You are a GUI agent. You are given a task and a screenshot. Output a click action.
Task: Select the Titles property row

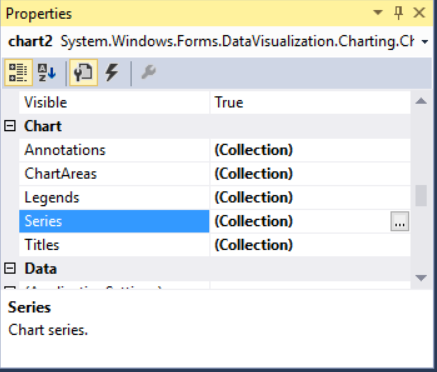coord(215,245)
